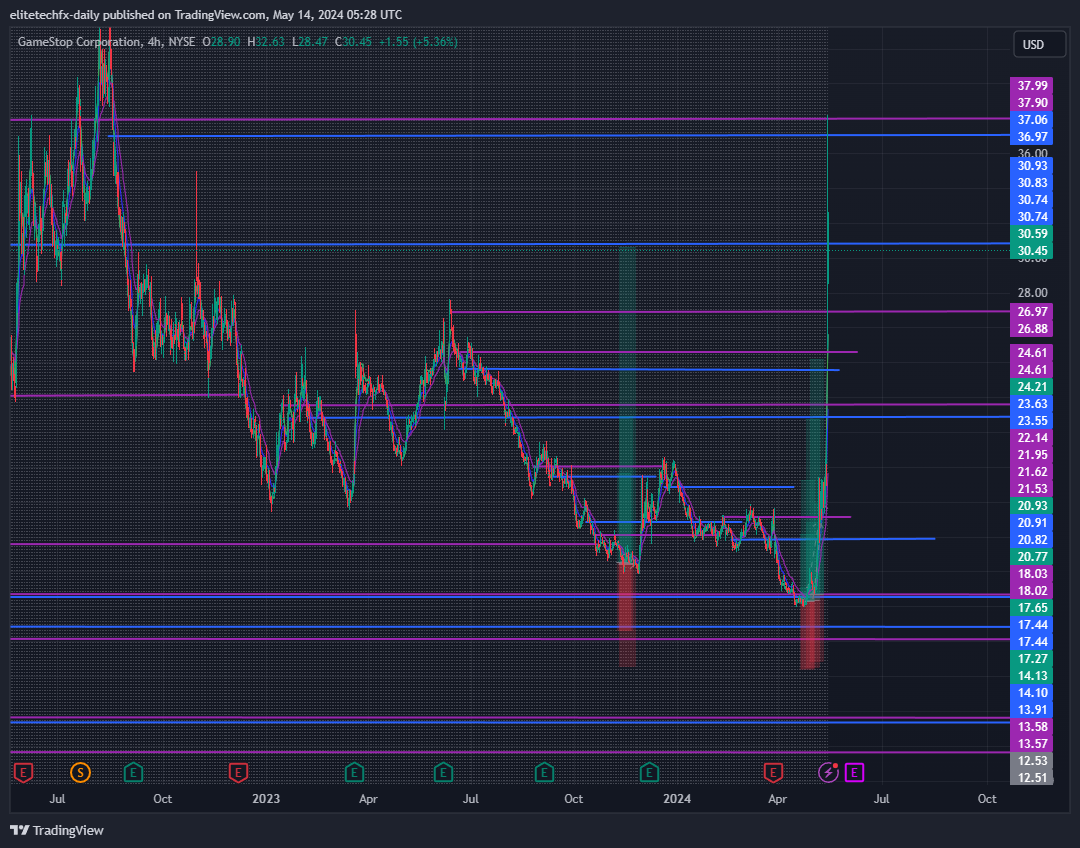Click green E earnings marker before Oct 2022

click(133, 772)
